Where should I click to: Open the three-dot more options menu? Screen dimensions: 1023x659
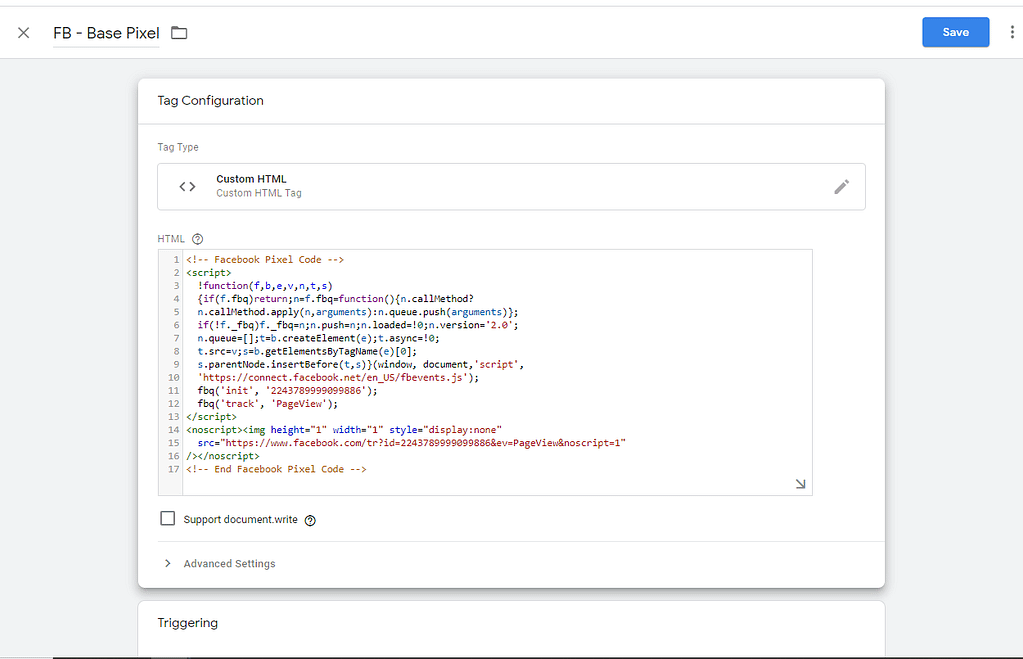tap(1012, 32)
